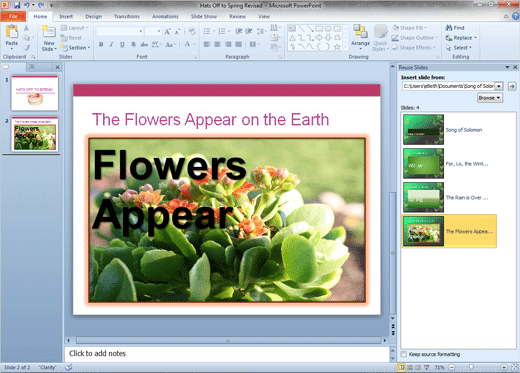Close the Reuse Slides pane
This screenshot has height=373, width=520.
(515, 67)
